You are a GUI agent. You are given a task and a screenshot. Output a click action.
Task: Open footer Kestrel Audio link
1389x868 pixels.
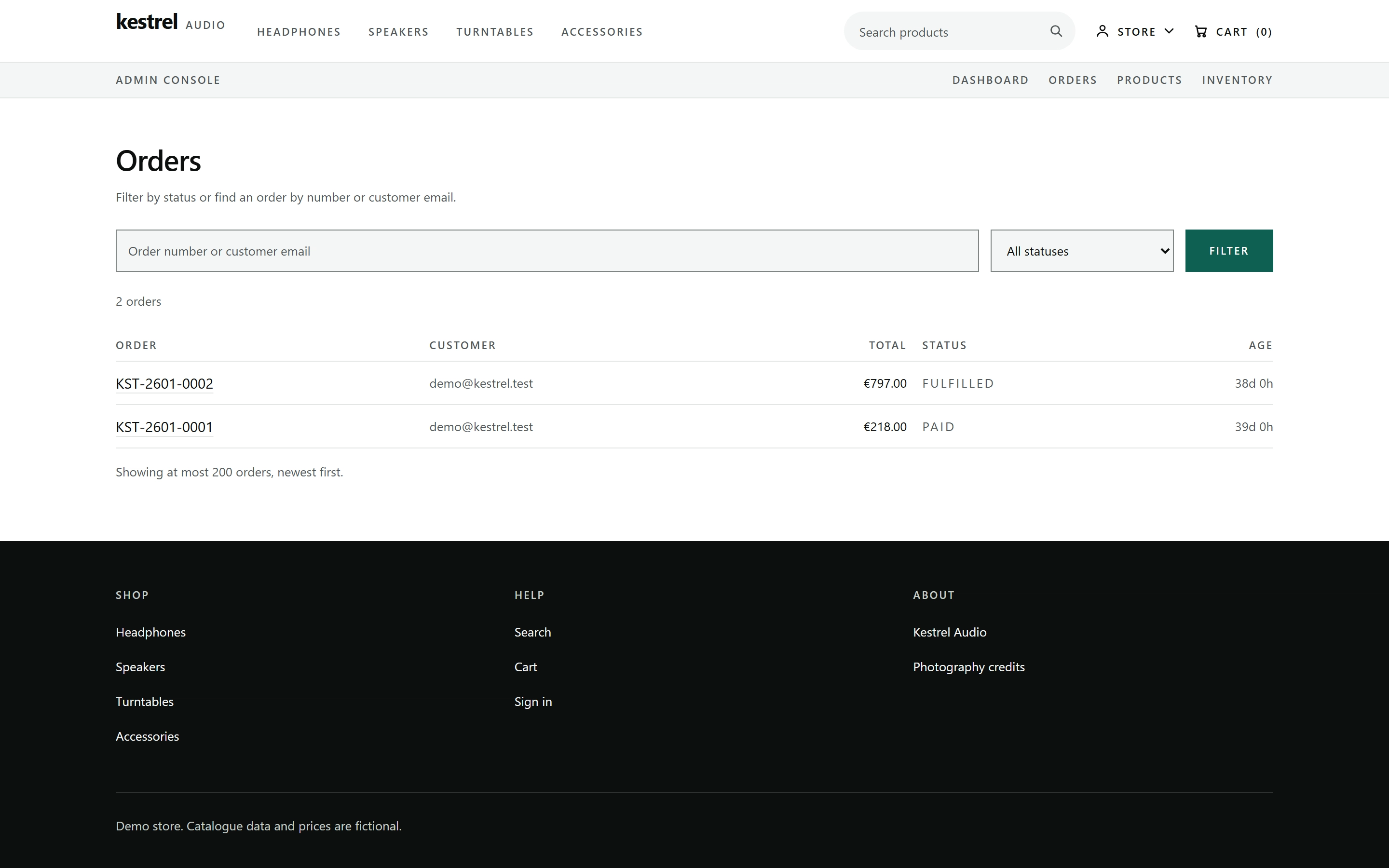pyautogui.click(x=949, y=632)
